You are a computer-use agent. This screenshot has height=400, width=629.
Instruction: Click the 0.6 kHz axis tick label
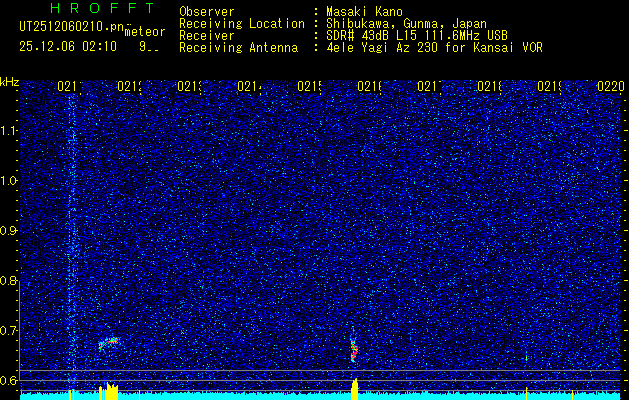pos(9,380)
